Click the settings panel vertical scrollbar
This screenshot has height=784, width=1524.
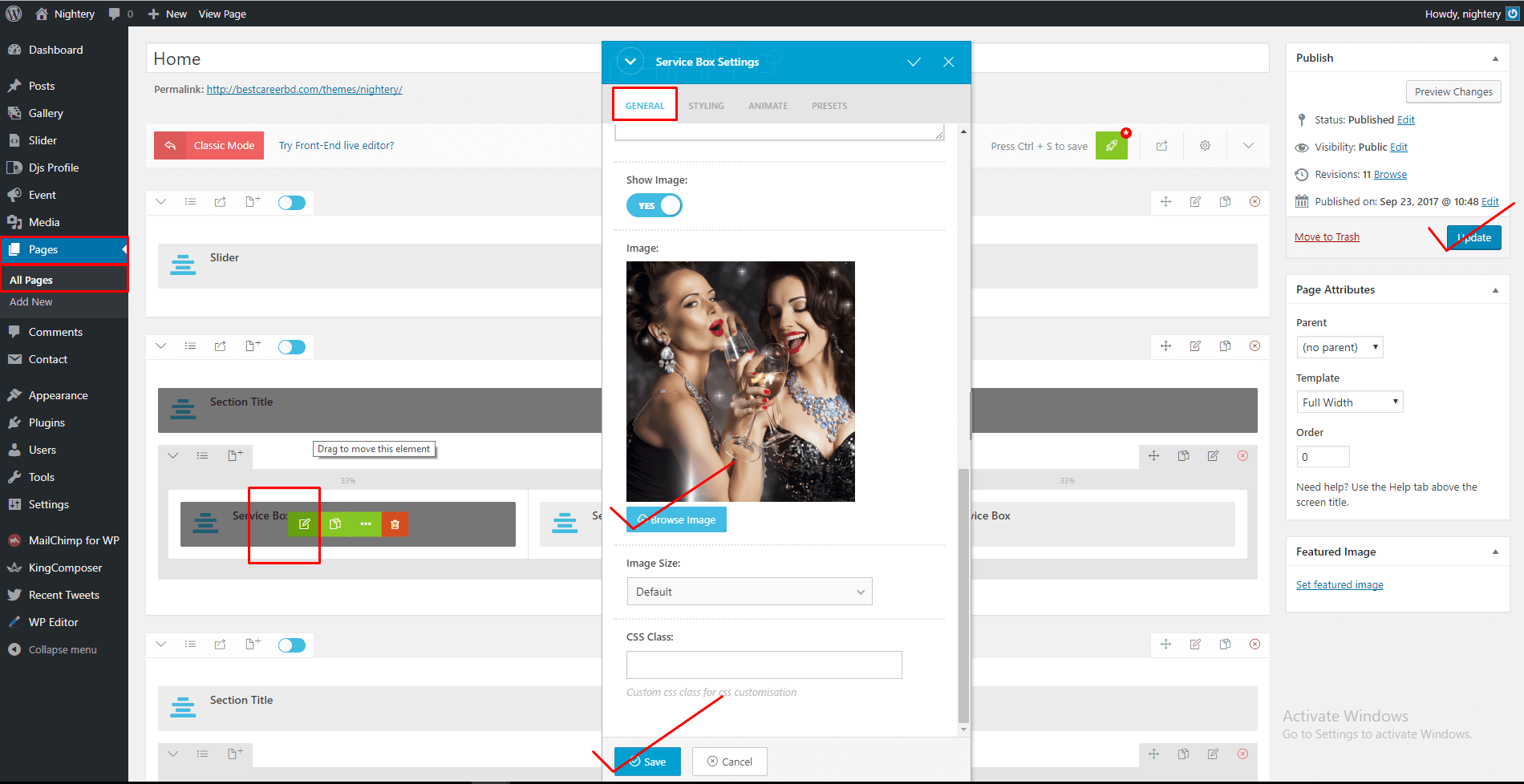pyautogui.click(x=963, y=593)
